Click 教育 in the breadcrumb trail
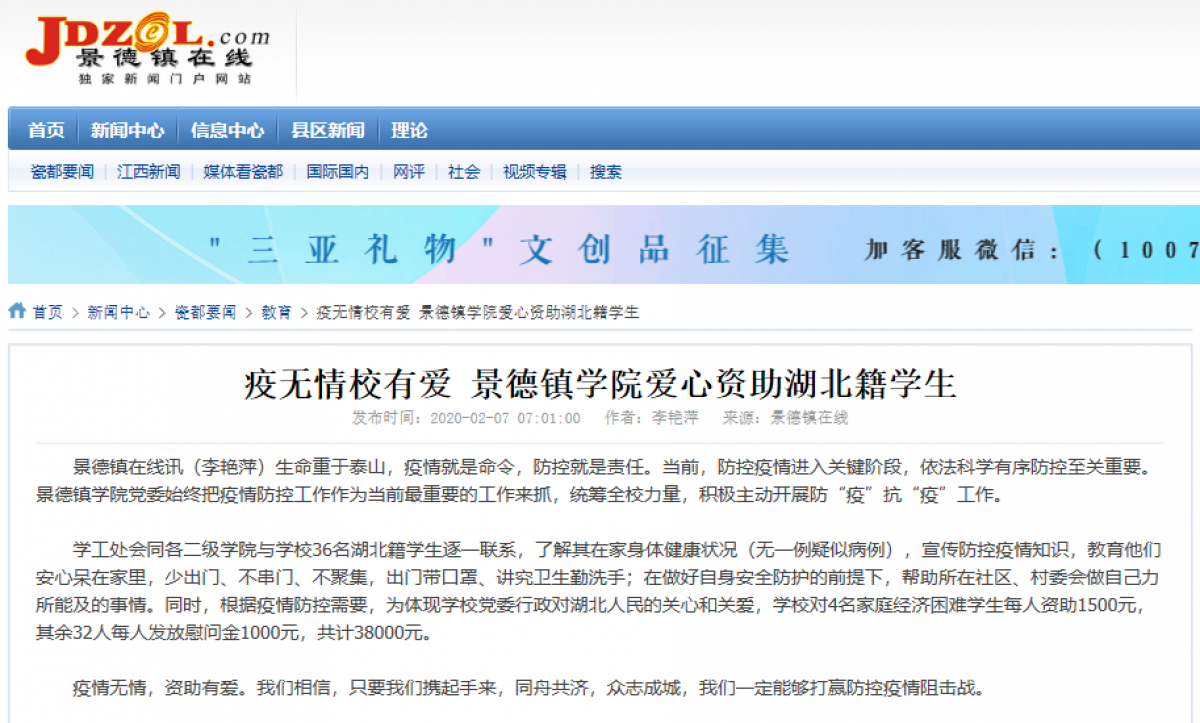The width and height of the screenshot is (1200, 723). 277,312
